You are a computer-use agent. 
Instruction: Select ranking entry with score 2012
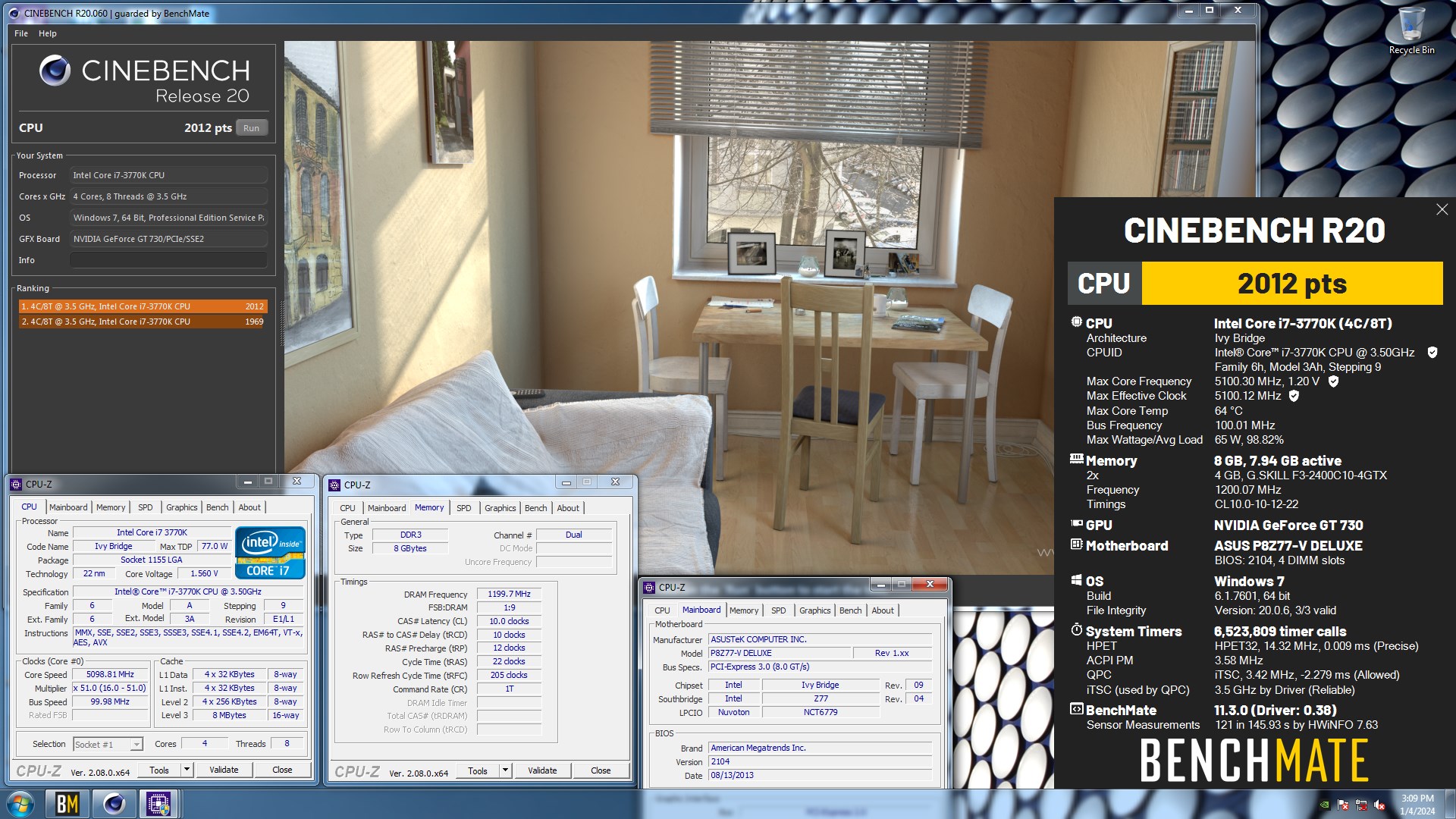(143, 306)
